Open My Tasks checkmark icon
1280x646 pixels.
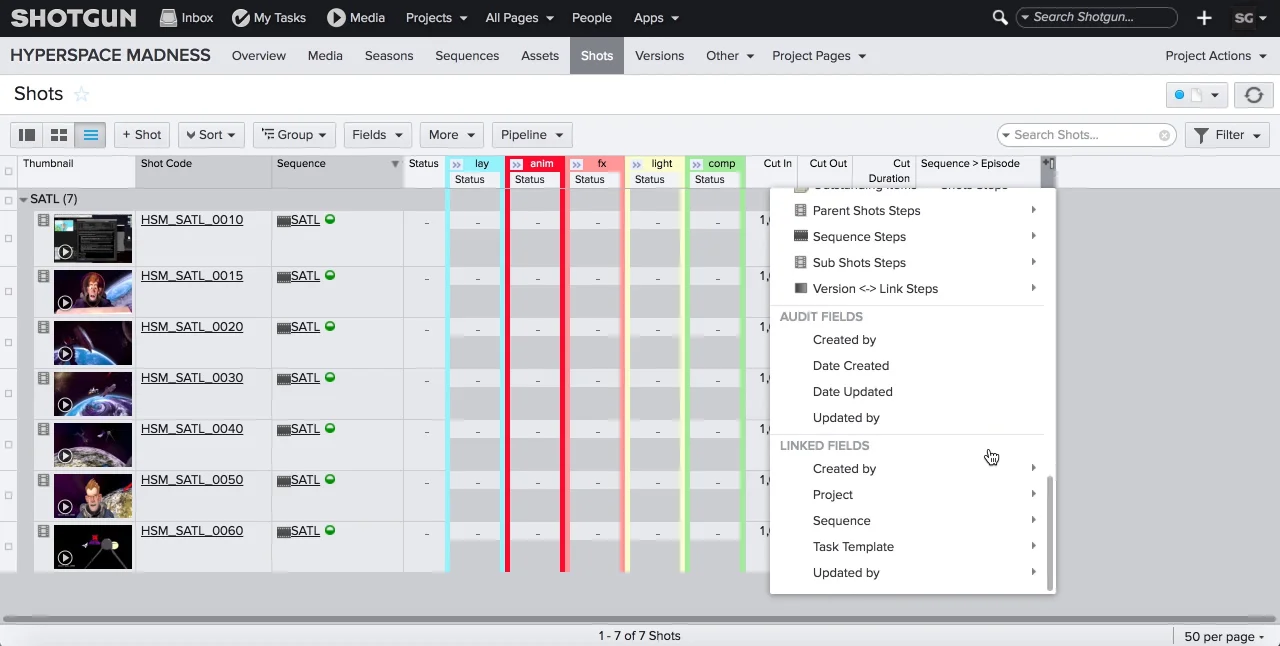[240, 18]
